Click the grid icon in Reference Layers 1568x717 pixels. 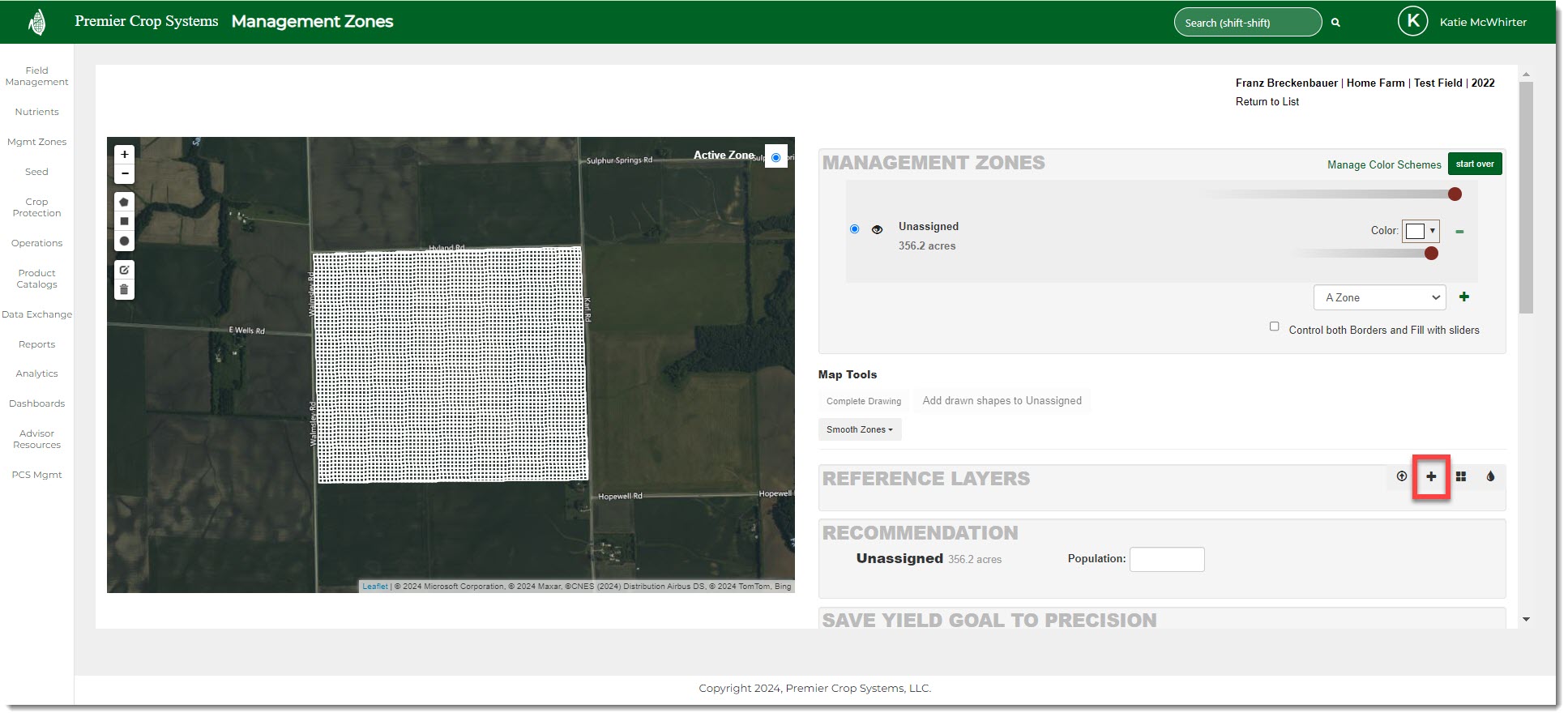(1461, 476)
